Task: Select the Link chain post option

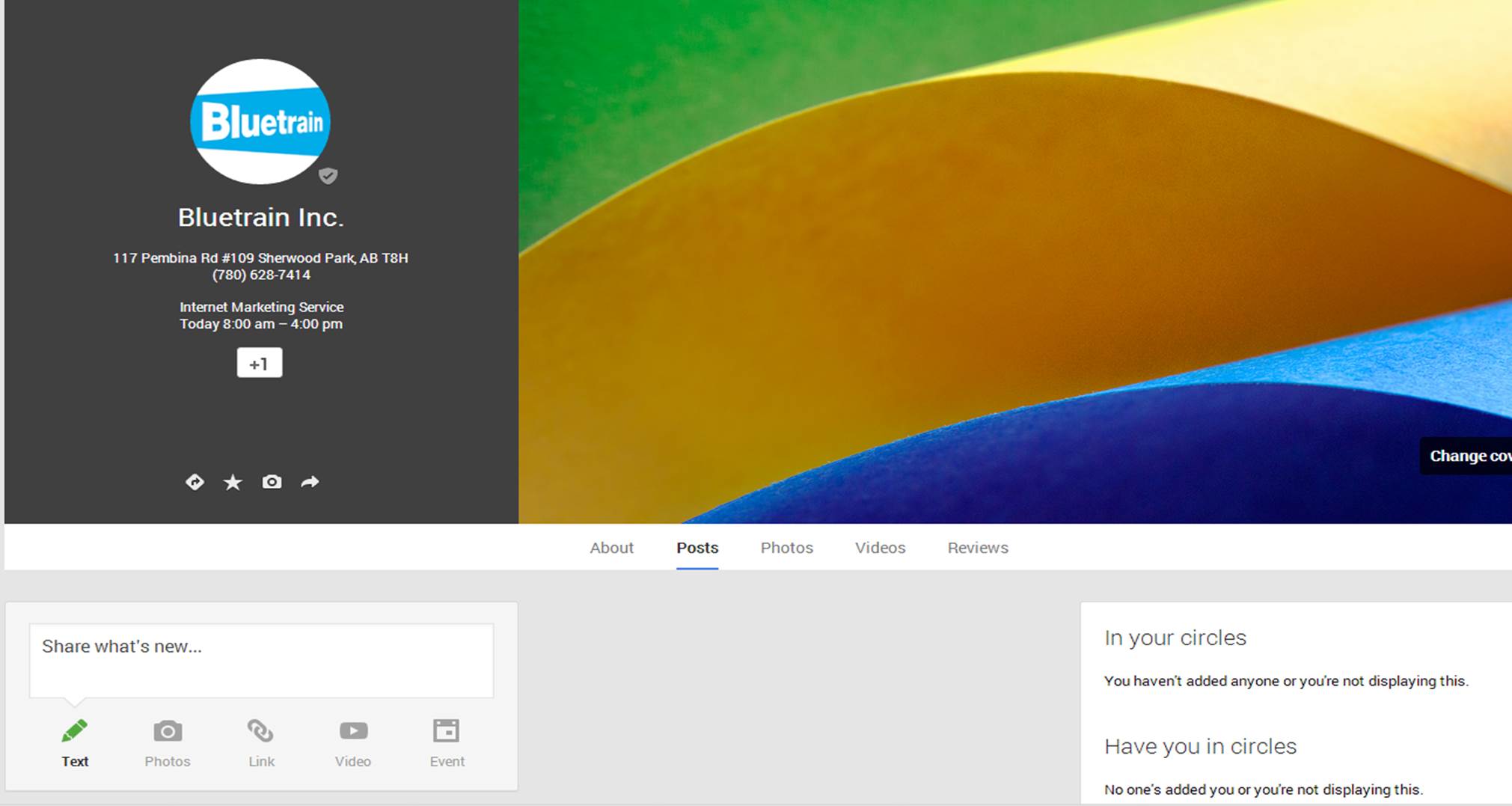Action: click(x=261, y=744)
